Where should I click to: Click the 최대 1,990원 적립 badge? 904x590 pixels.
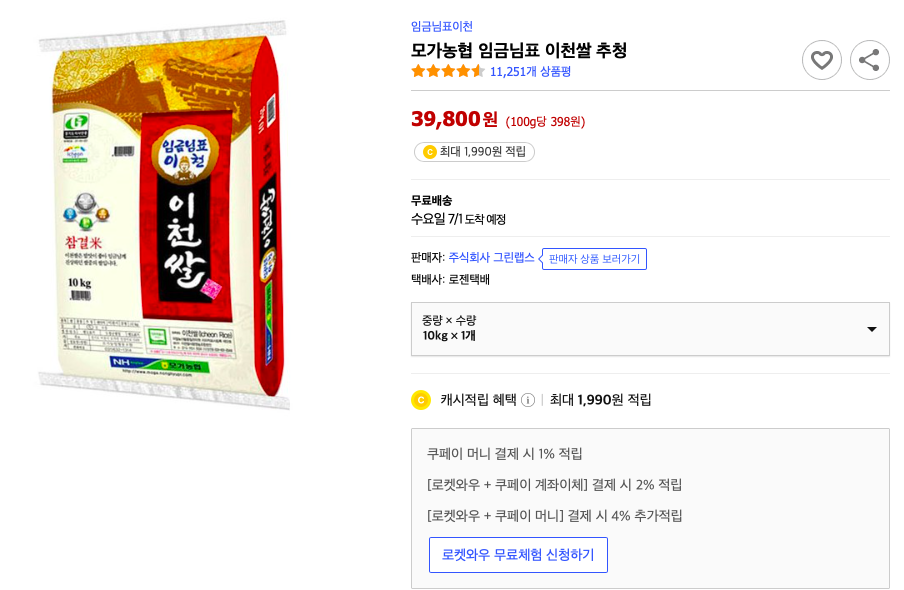pos(474,153)
